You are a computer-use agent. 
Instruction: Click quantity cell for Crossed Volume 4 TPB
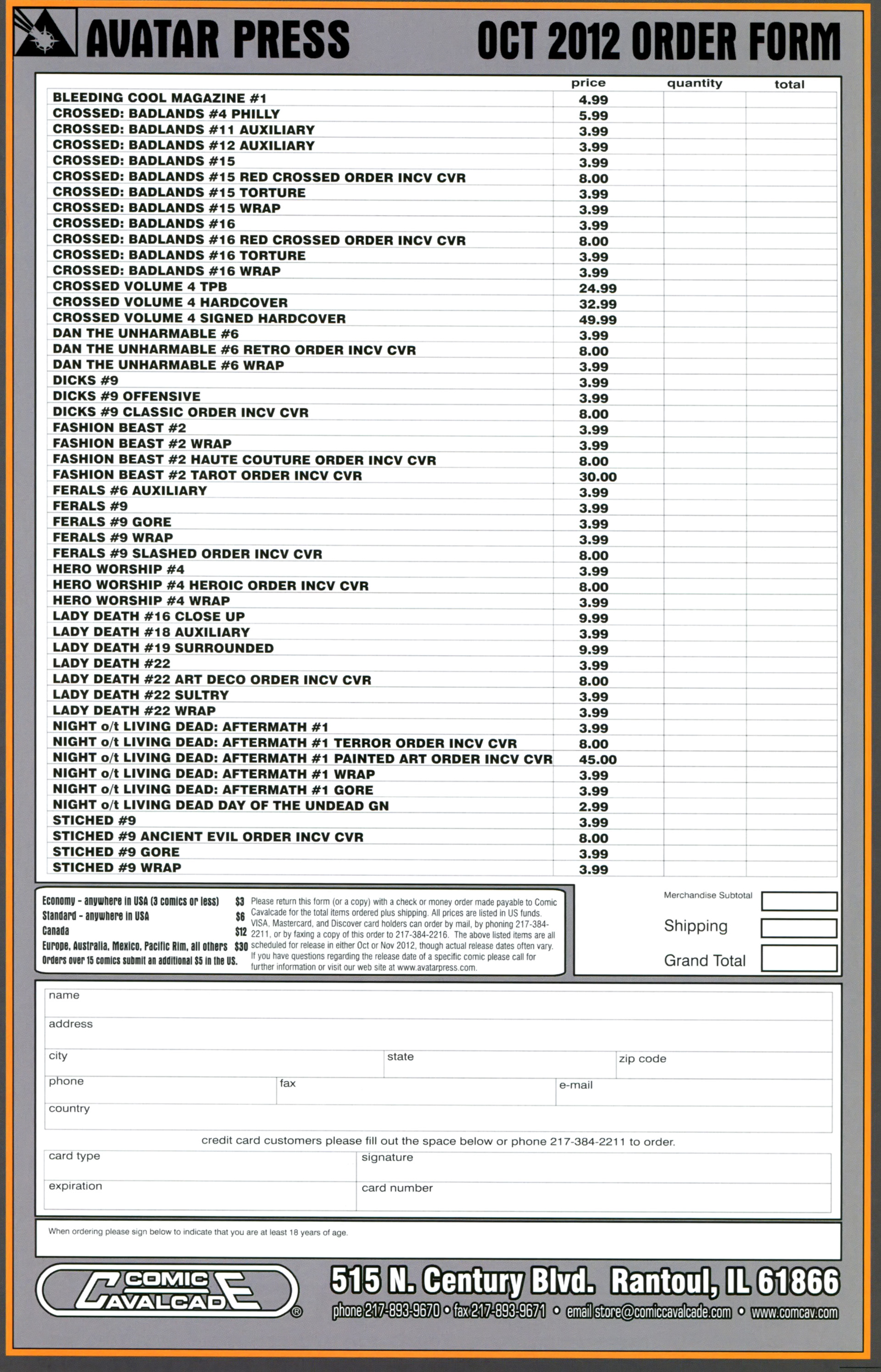click(x=704, y=288)
